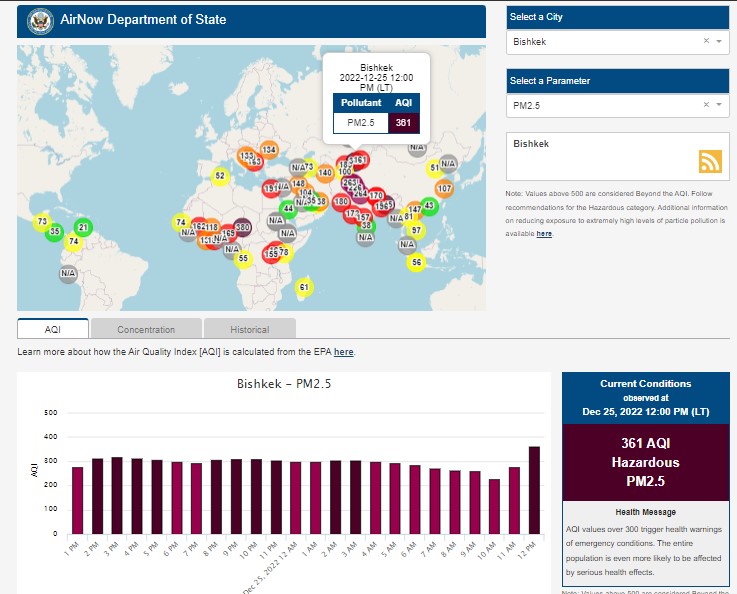Click the Bishkek RSS feed icon

point(710,162)
